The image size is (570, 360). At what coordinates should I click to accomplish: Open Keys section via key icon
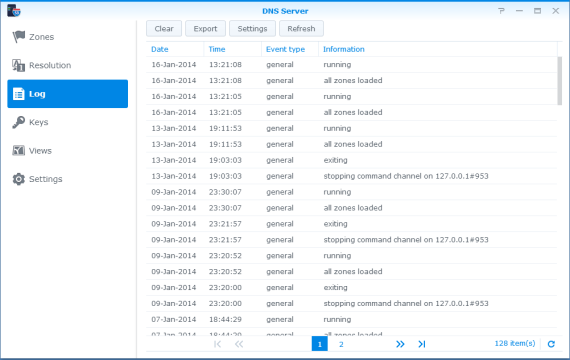[x=19, y=122]
